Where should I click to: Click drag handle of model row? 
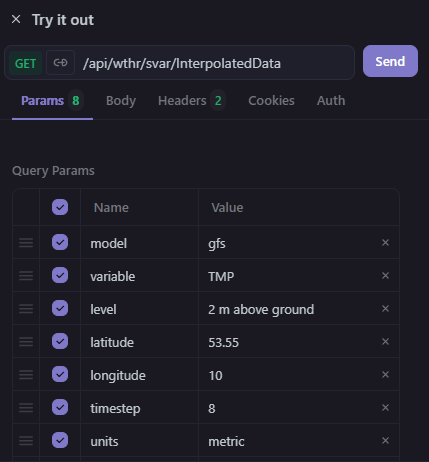tap(26, 243)
